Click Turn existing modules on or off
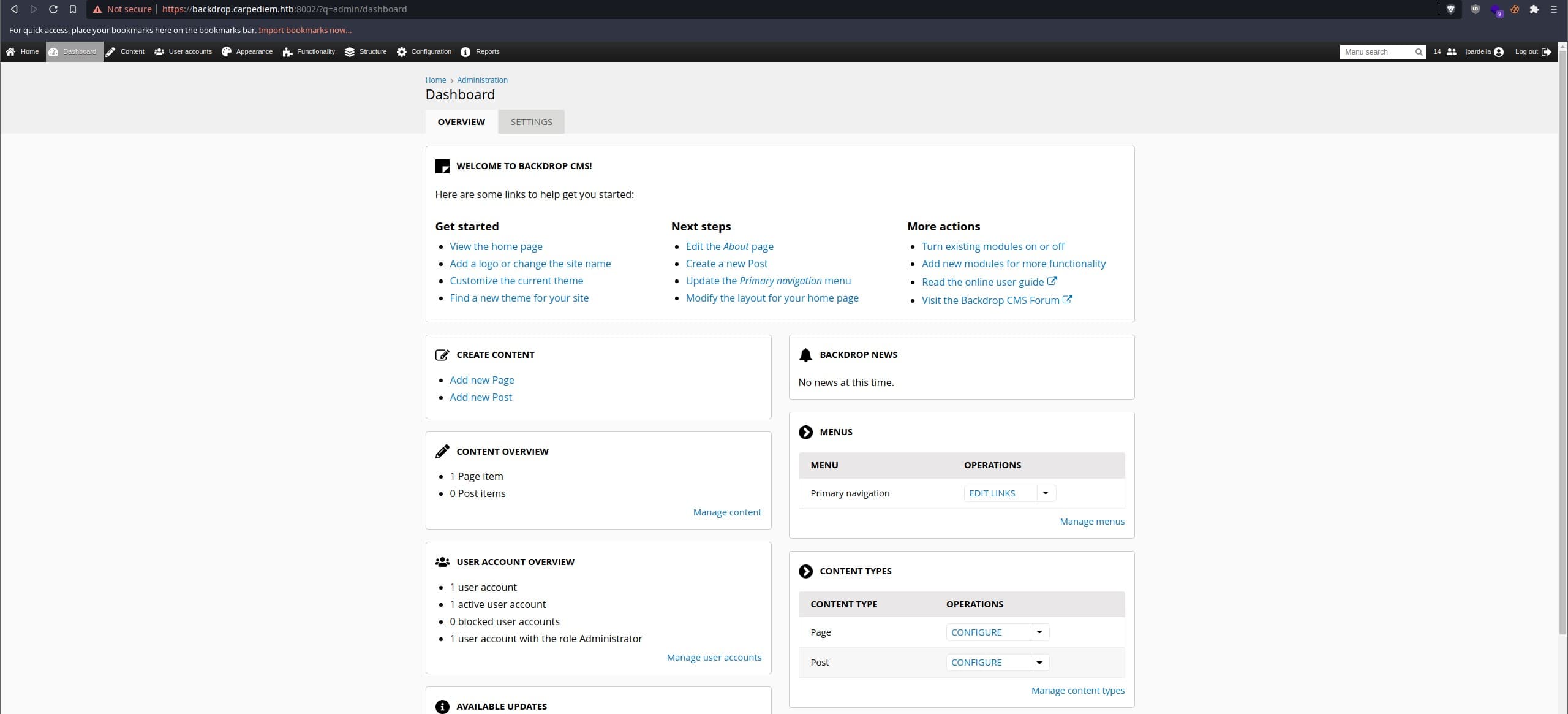Viewport: 1568px width, 714px height. tap(993, 246)
